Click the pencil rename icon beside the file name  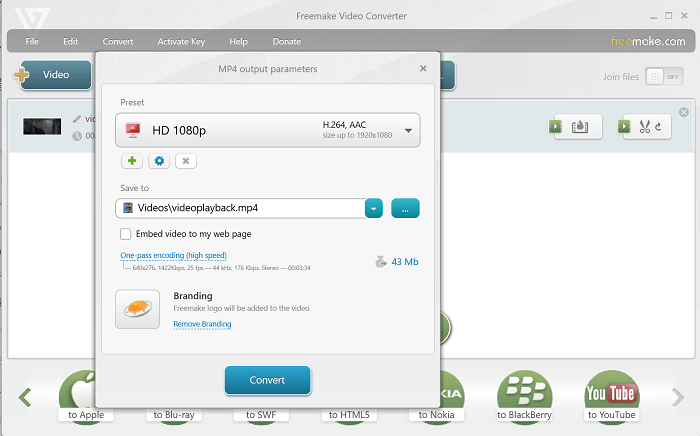[77, 119]
